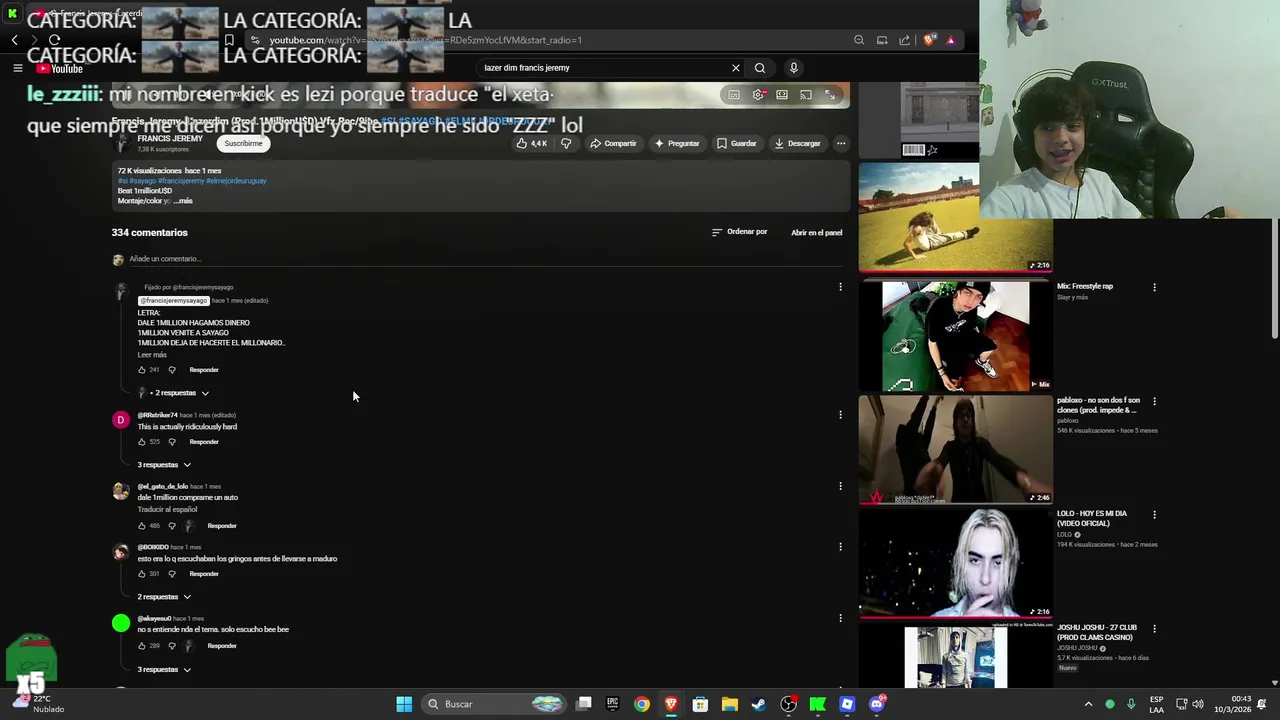Like the pinned comment with 241 likes

[x=142, y=370]
